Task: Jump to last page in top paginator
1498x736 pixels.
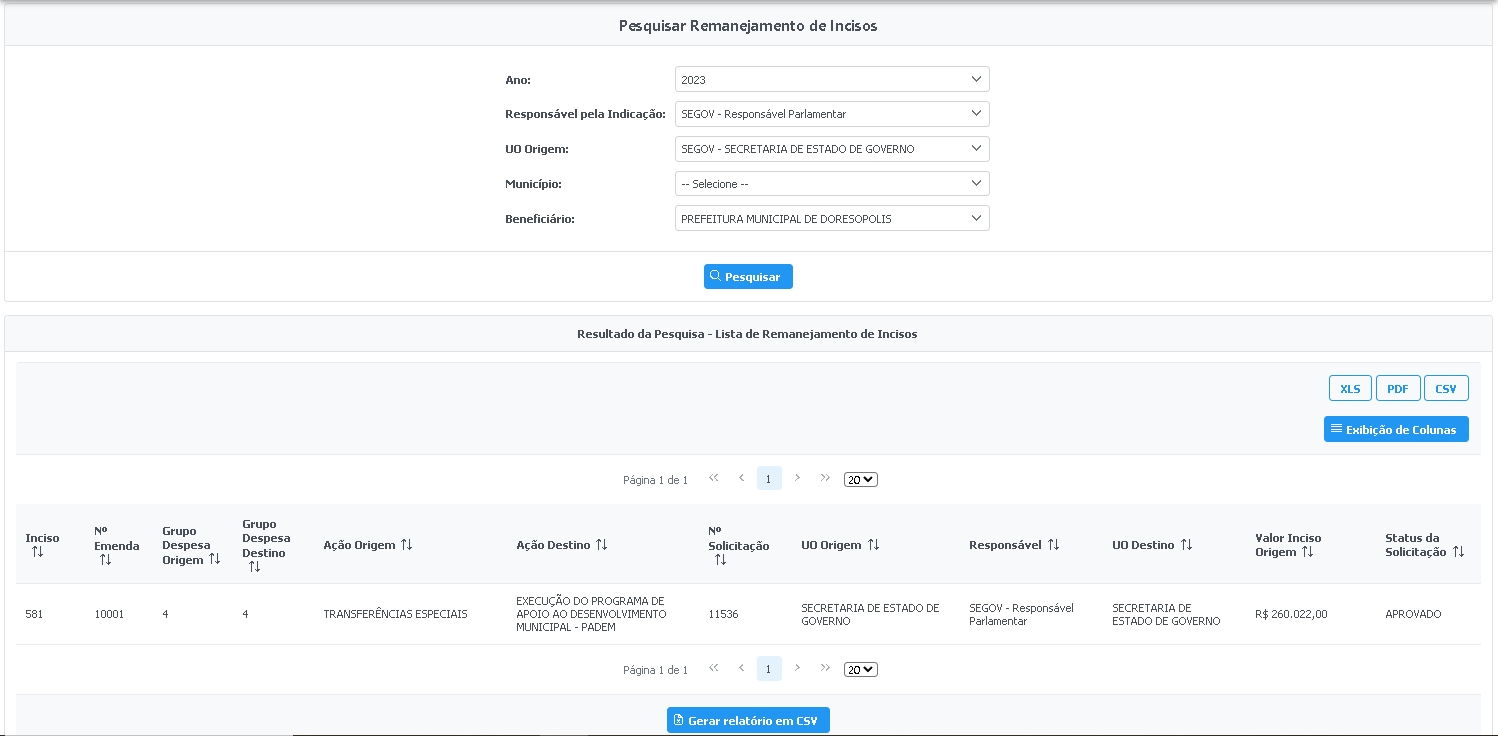Action: pos(825,478)
